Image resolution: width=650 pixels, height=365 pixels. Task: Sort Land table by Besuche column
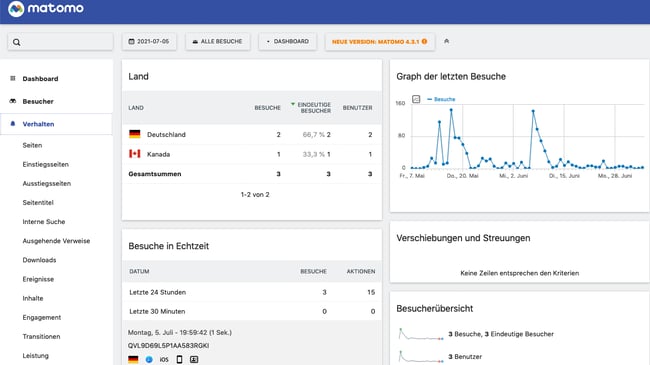[x=267, y=108]
